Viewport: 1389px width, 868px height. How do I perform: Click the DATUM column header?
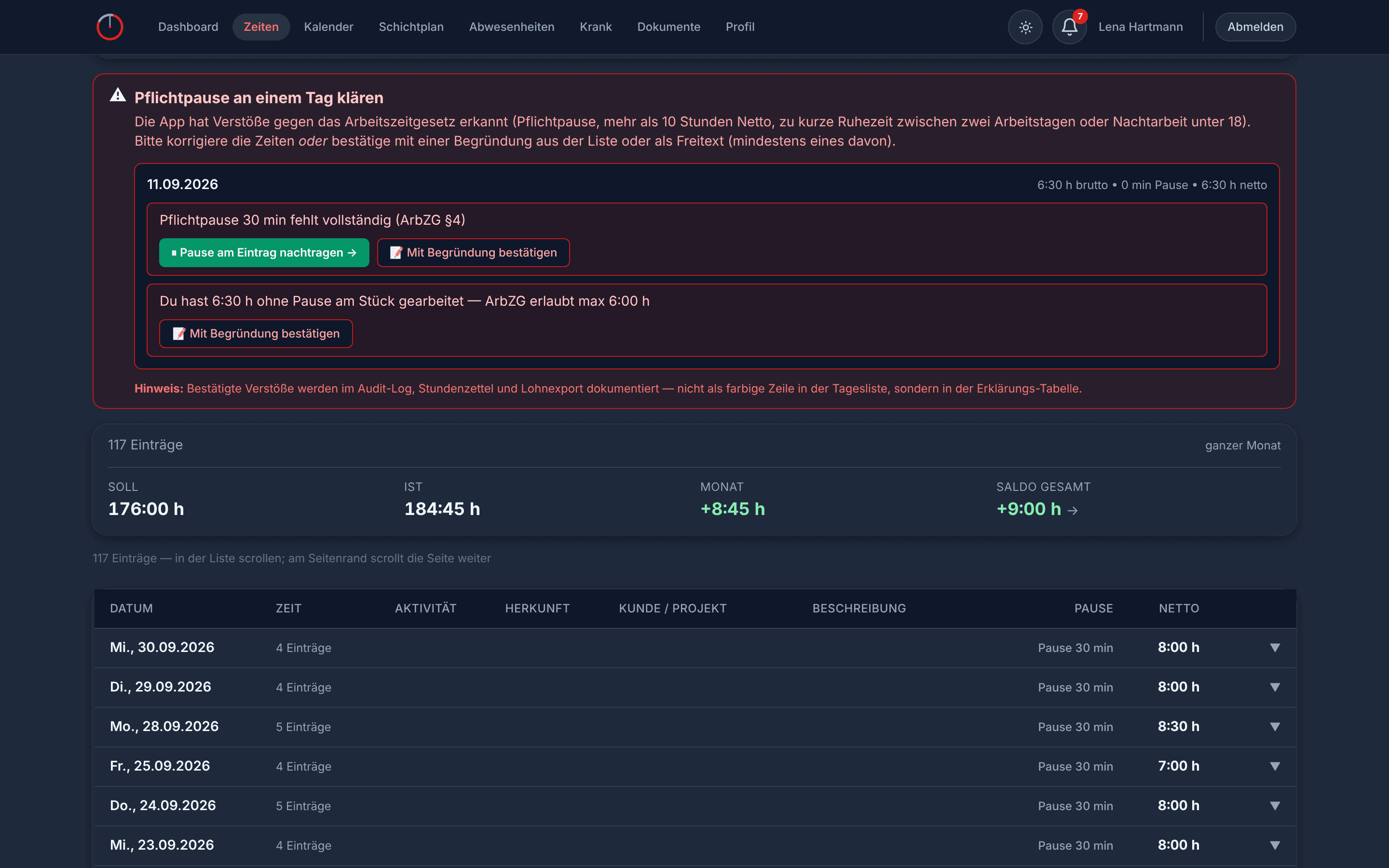tap(132, 609)
